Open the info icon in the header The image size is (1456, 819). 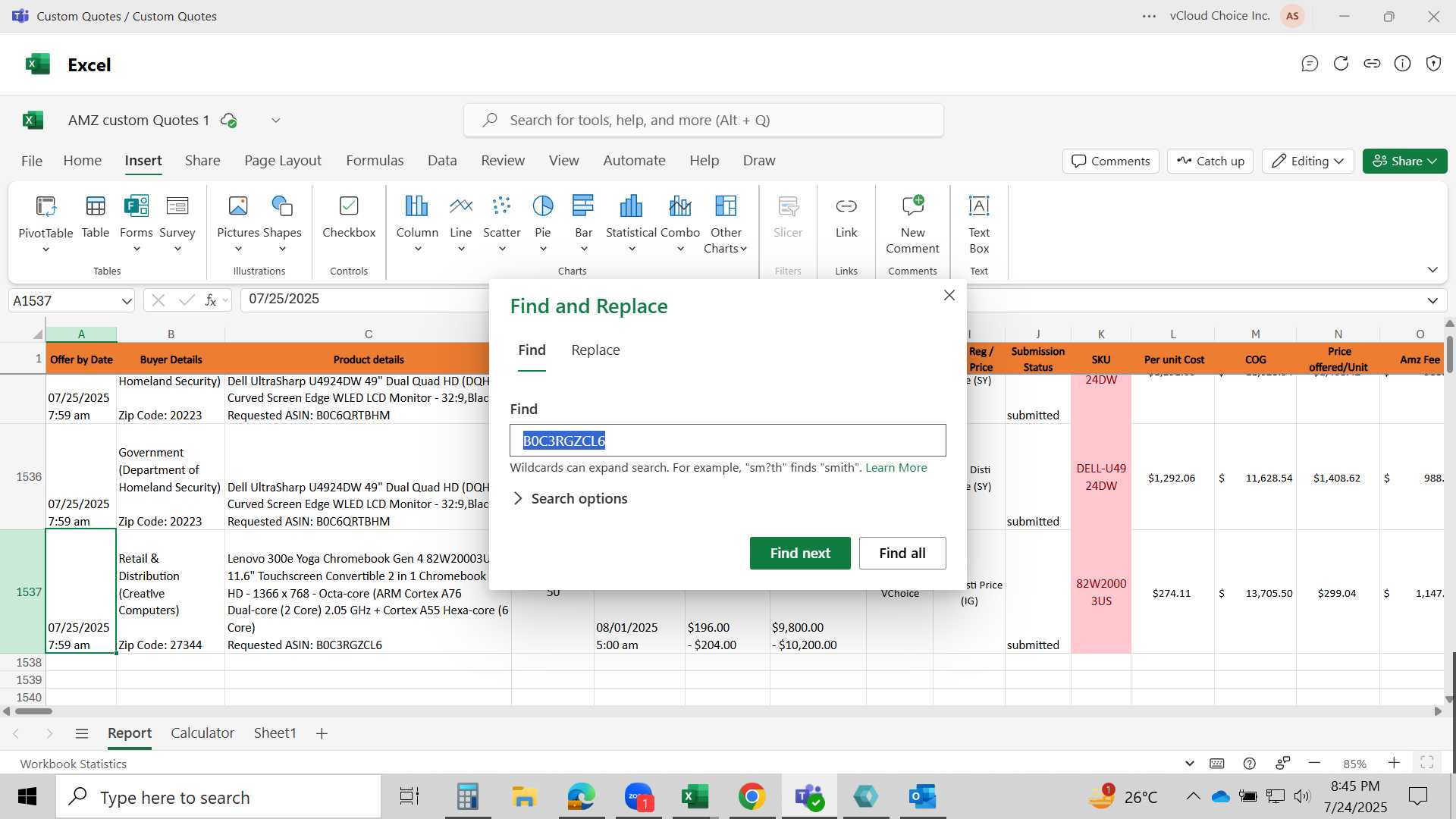click(1403, 64)
